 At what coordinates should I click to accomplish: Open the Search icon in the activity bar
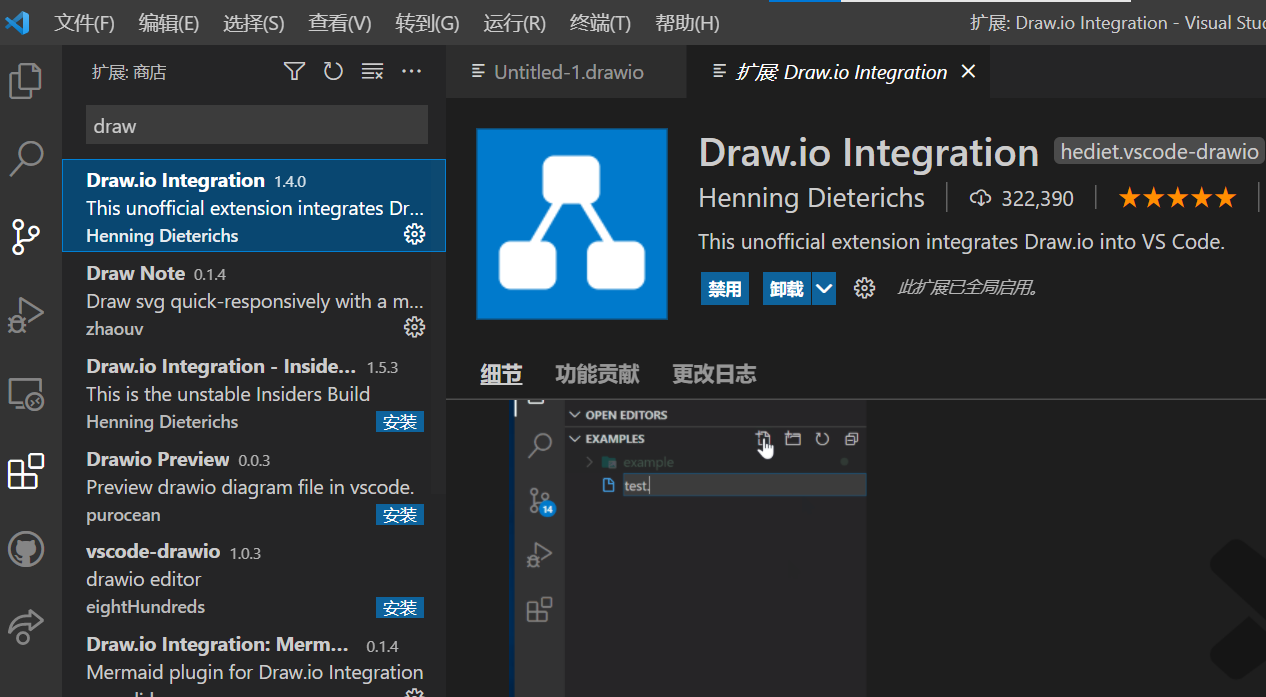[x=26, y=158]
